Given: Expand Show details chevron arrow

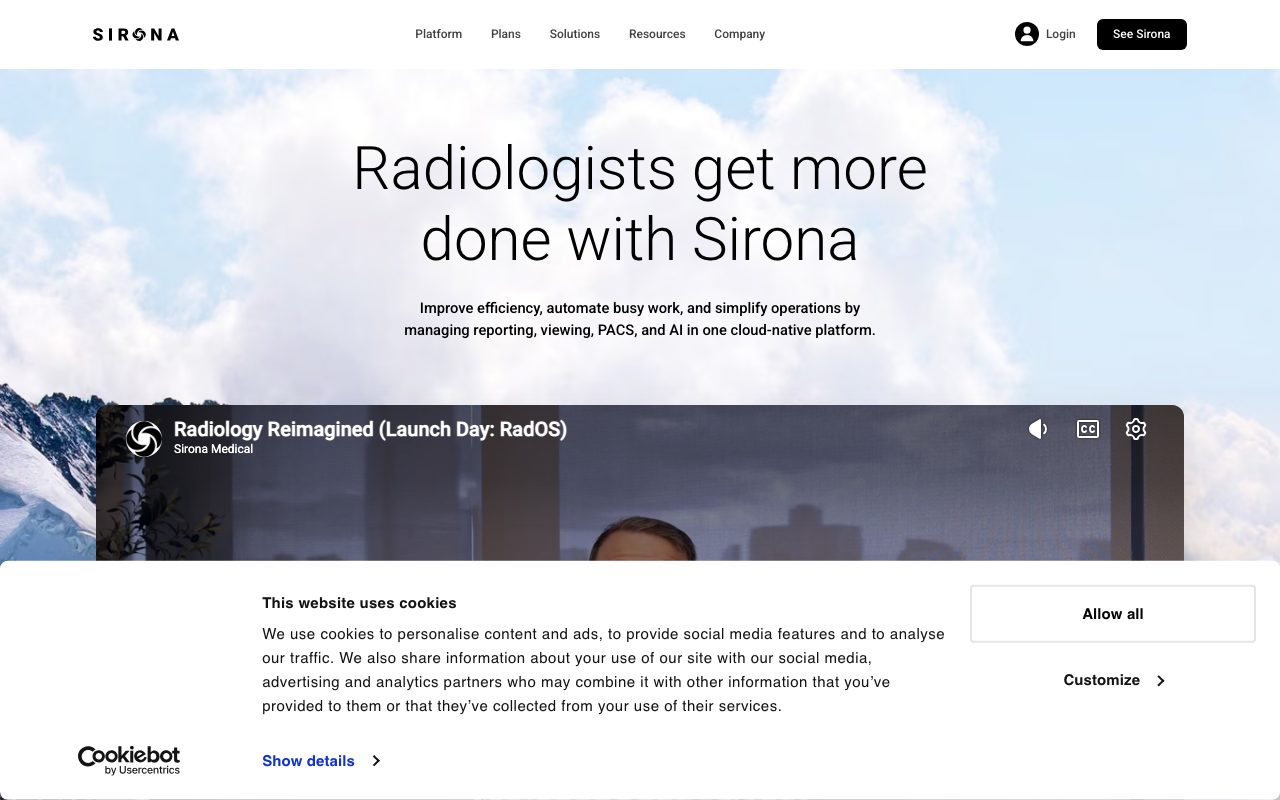Looking at the screenshot, I should tap(376, 761).
